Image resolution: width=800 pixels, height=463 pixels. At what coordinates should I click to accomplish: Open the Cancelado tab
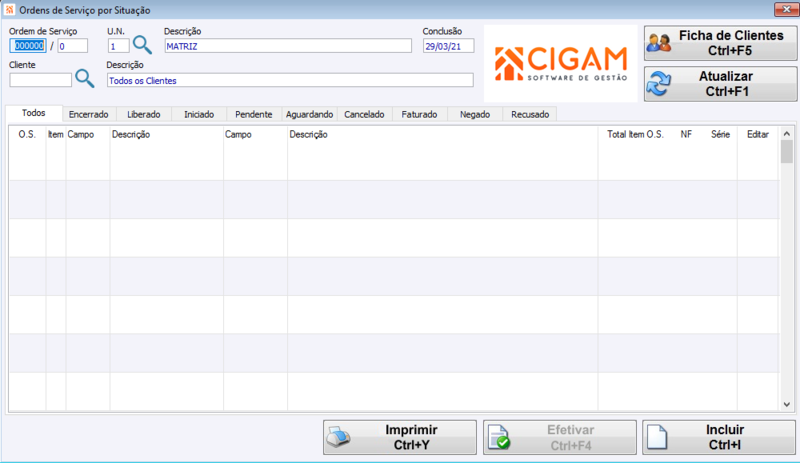[364, 114]
